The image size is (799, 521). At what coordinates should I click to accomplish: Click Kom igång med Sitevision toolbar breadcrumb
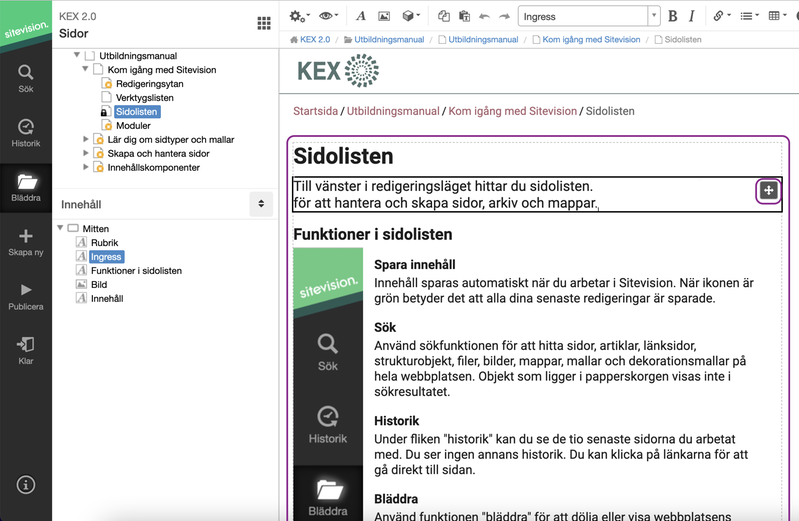586,39
